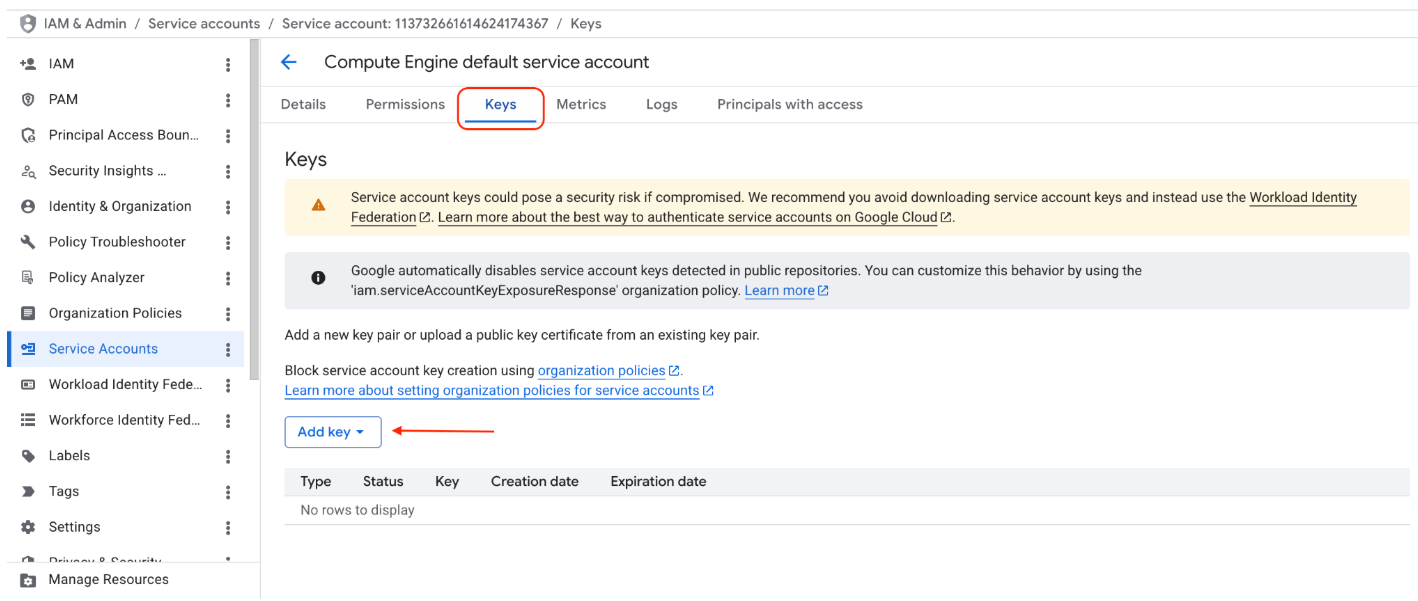The width and height of the screenshot is (1418, 601).
Task: Open more options for Settings
Action: pos(228,527)
